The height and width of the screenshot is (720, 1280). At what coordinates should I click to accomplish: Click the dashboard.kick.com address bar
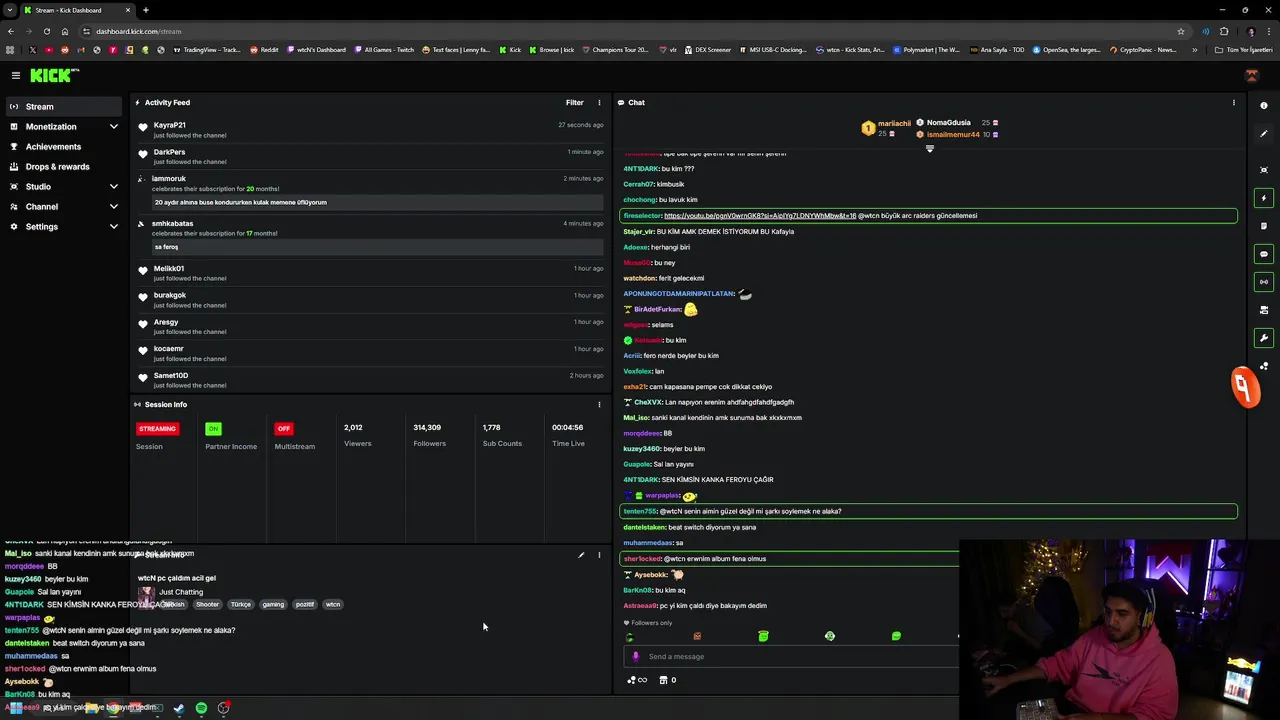point(630,31)
